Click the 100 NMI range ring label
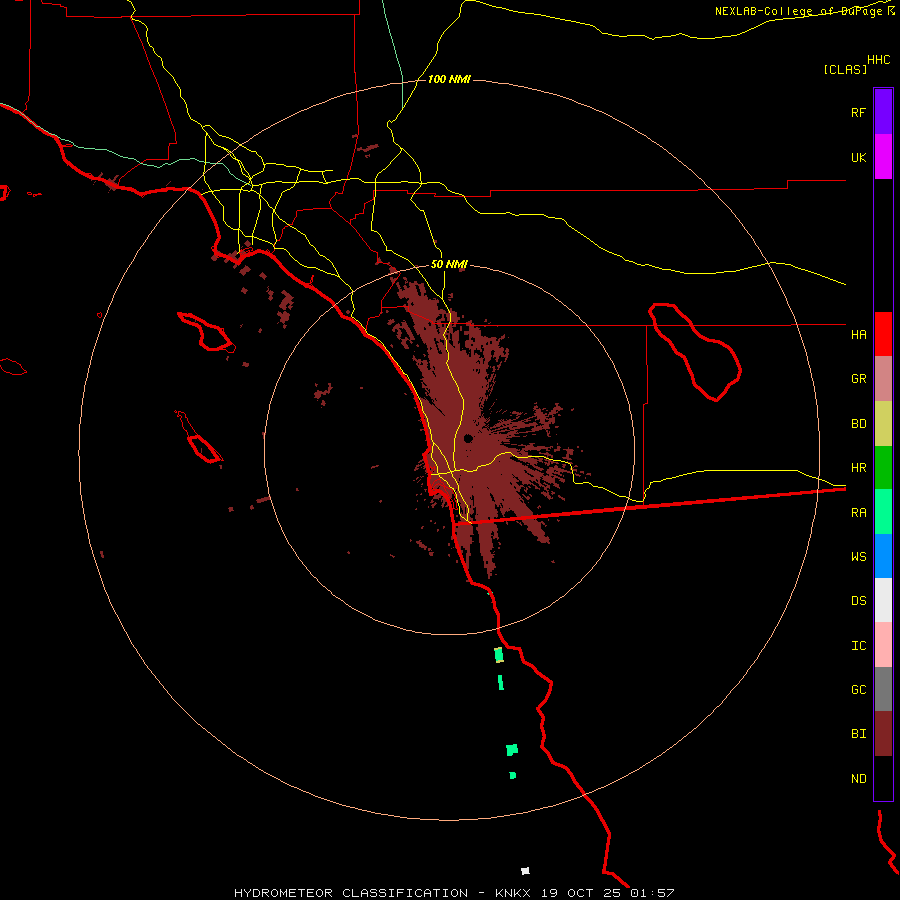The height and width of the screenshot is (900, 900). 449,79
